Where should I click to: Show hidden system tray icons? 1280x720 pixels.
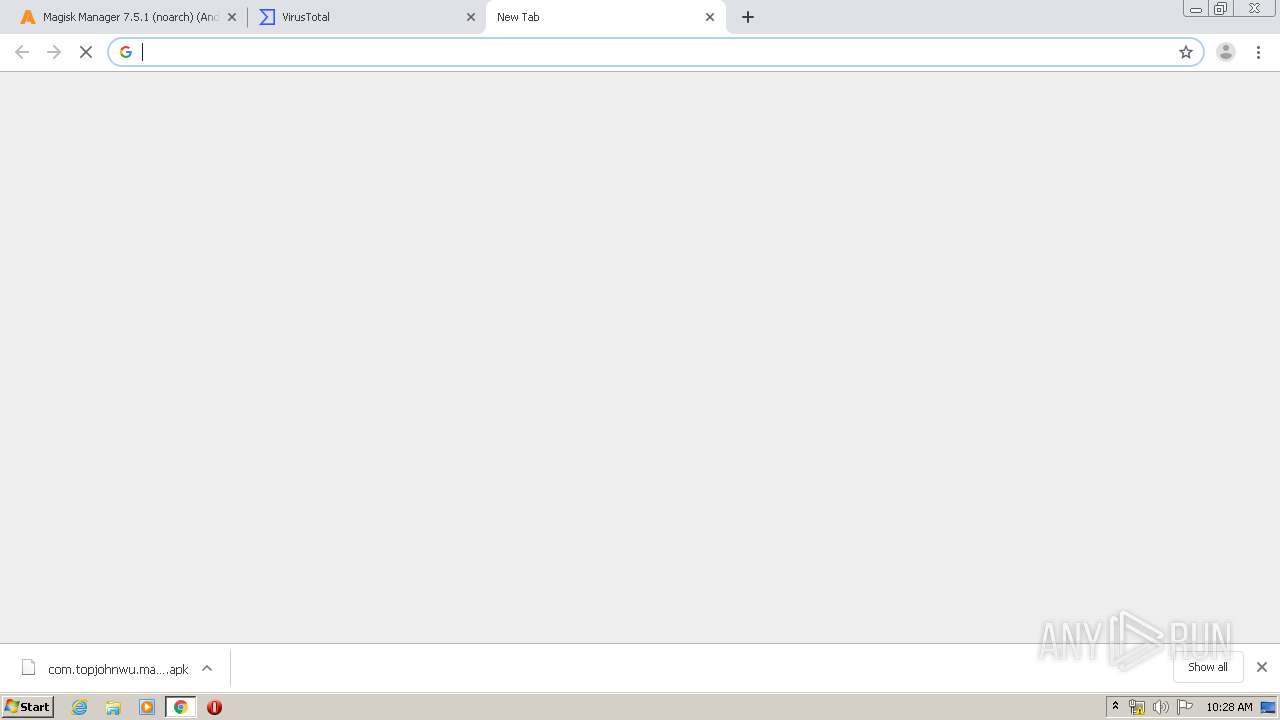click(x=1116, y=707)
